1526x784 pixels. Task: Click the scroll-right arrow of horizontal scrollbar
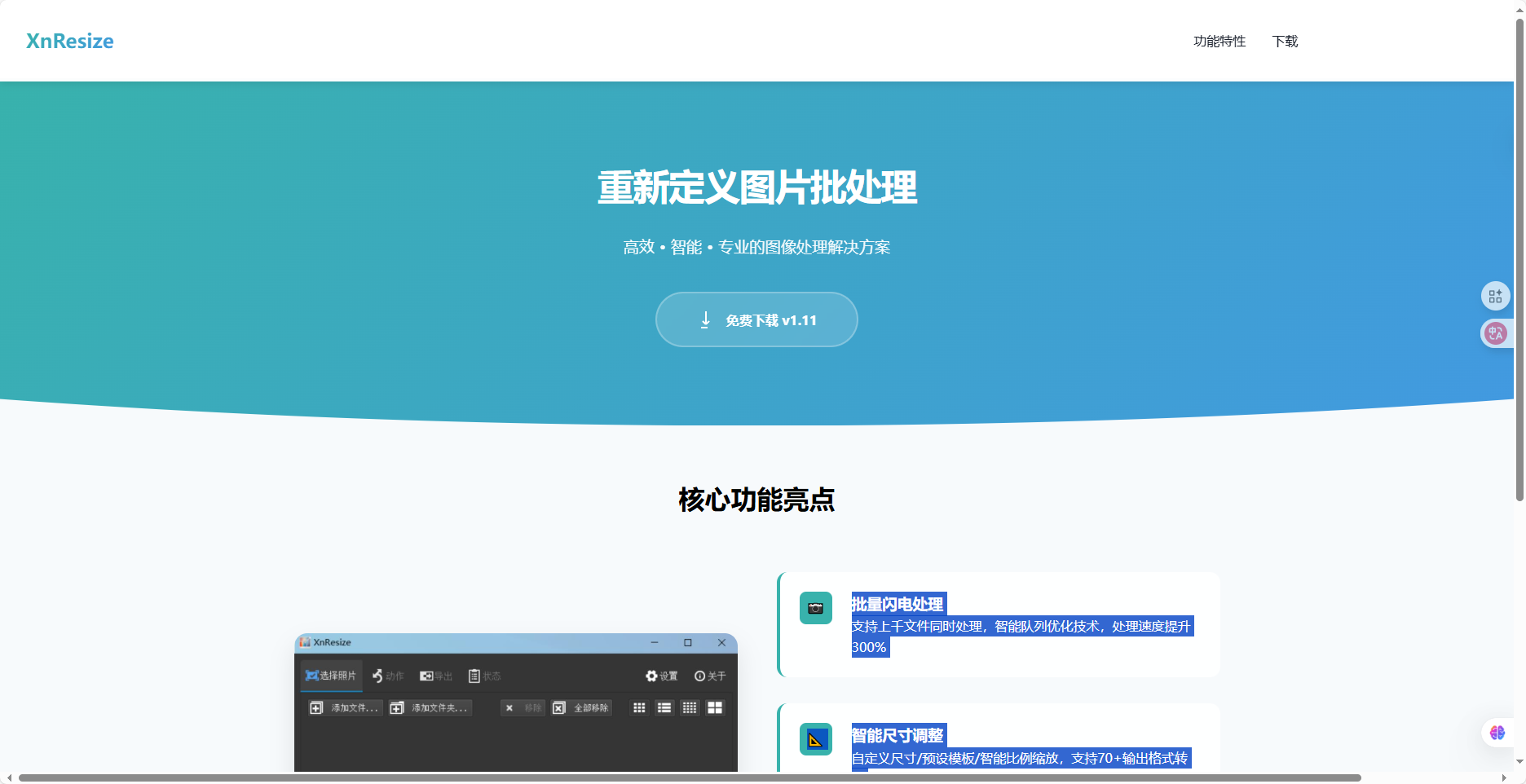[x=1504, y=777]
